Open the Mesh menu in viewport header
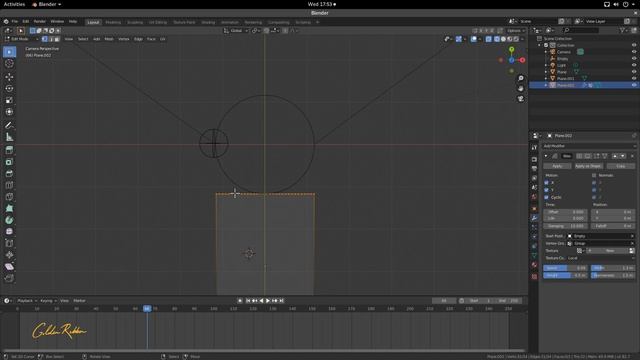 tap(109, 39)
